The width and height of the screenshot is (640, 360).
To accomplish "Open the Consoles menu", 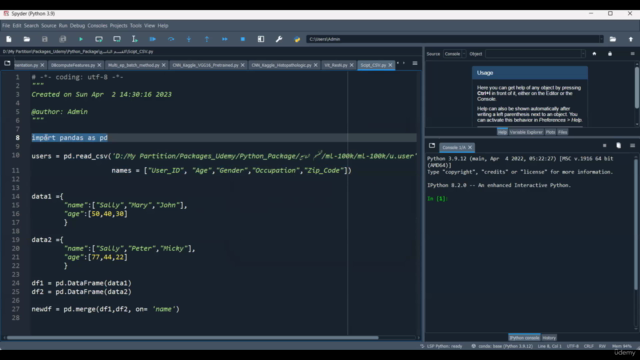I will click(97, 26).
